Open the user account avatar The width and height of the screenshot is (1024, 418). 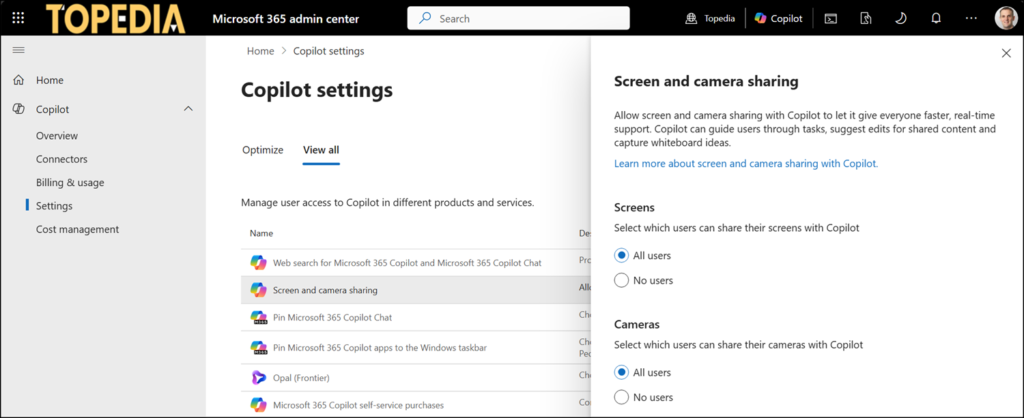[1006, 18]
